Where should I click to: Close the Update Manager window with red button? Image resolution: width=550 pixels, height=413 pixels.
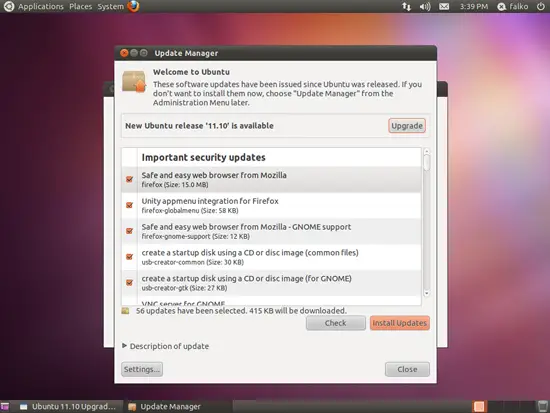[124, 53]
